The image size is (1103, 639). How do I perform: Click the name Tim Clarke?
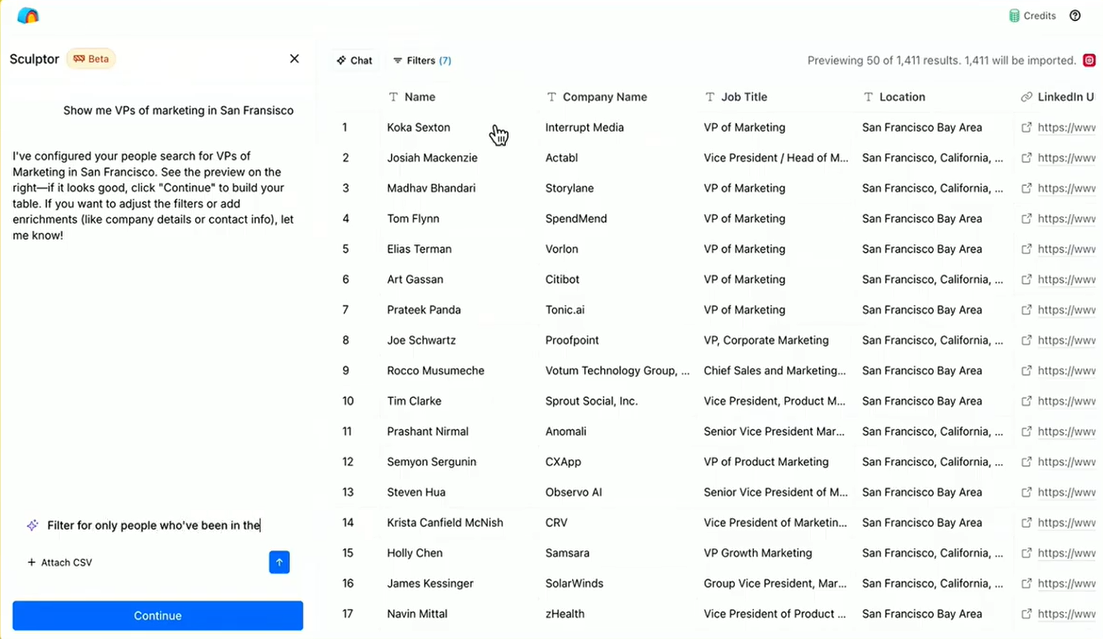click(x=414, y=400)
